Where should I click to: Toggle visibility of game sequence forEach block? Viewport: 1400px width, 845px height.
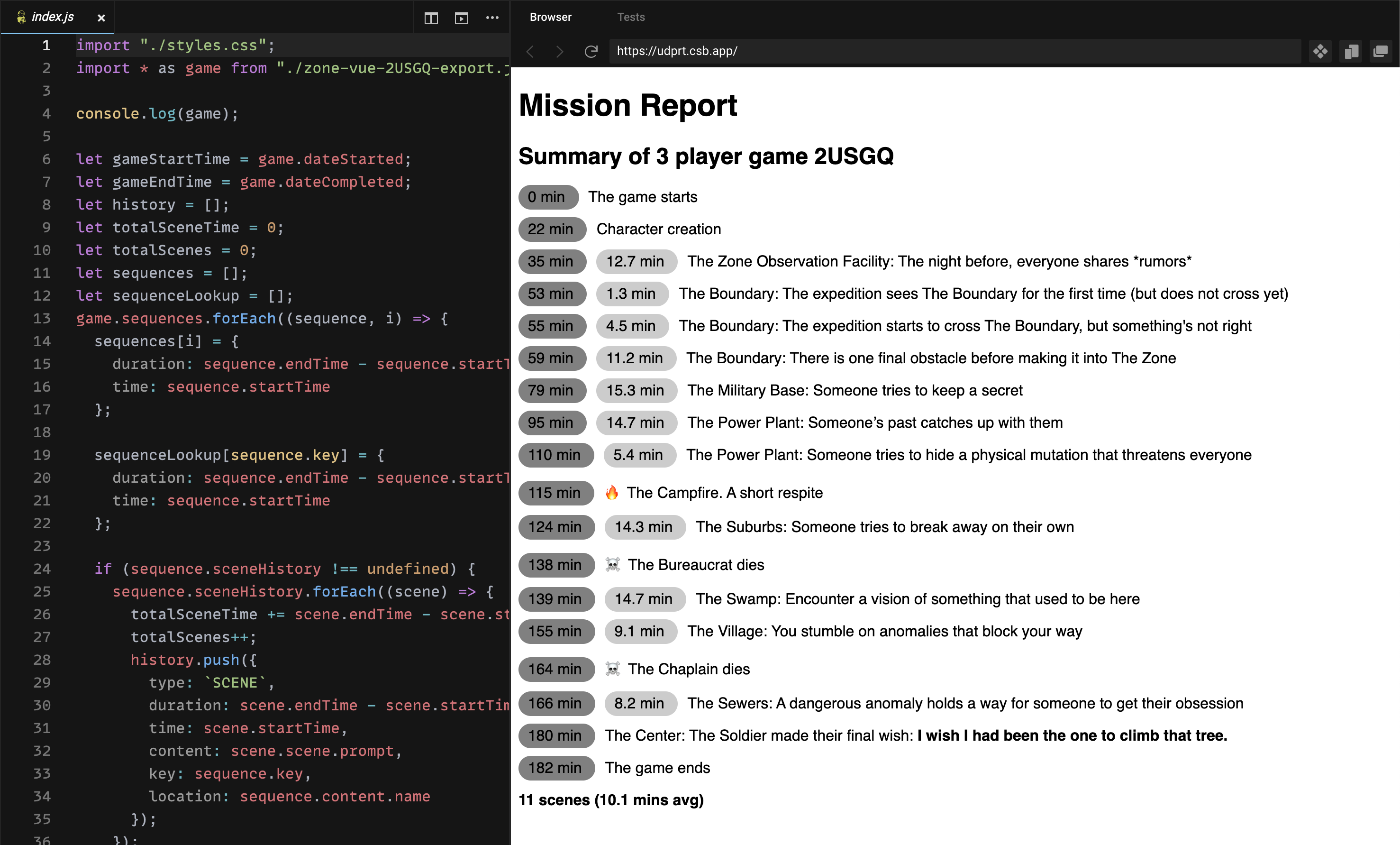click(63, 318)
